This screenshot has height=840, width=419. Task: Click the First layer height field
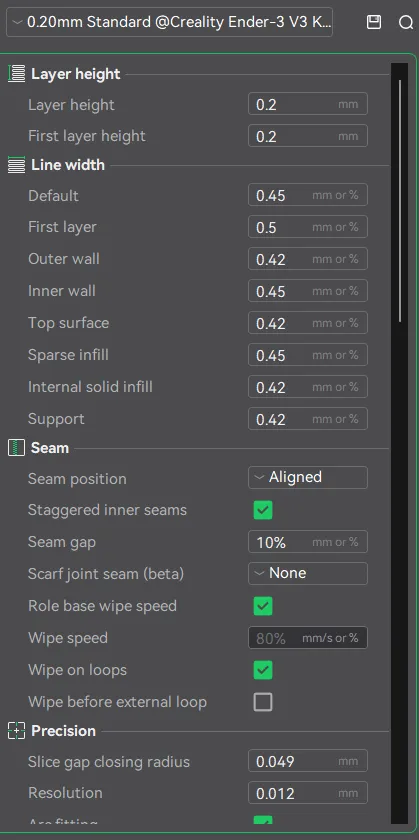tap(308, 136)
